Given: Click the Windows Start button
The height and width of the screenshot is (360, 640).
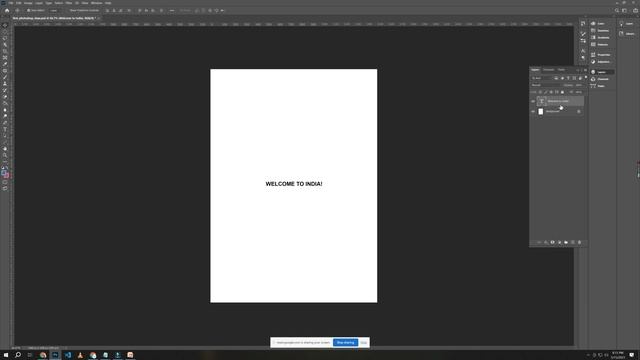Looking at the screenshot, I should 6,355.
